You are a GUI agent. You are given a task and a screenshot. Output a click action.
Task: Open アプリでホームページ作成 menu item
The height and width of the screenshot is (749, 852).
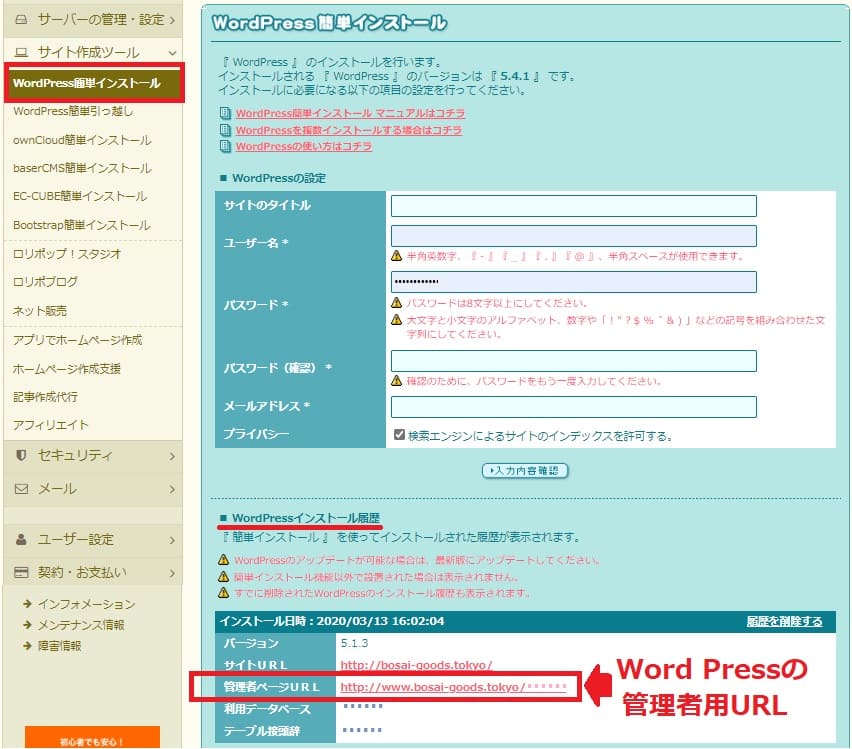click(x=77, y=340)
